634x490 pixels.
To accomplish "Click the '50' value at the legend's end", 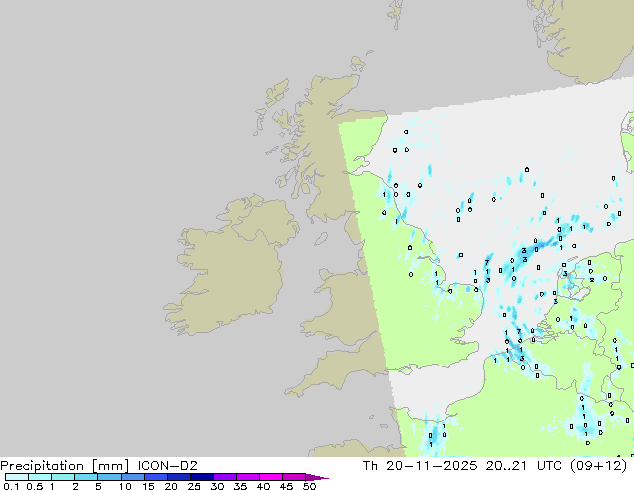I will (x=310, y=488).
